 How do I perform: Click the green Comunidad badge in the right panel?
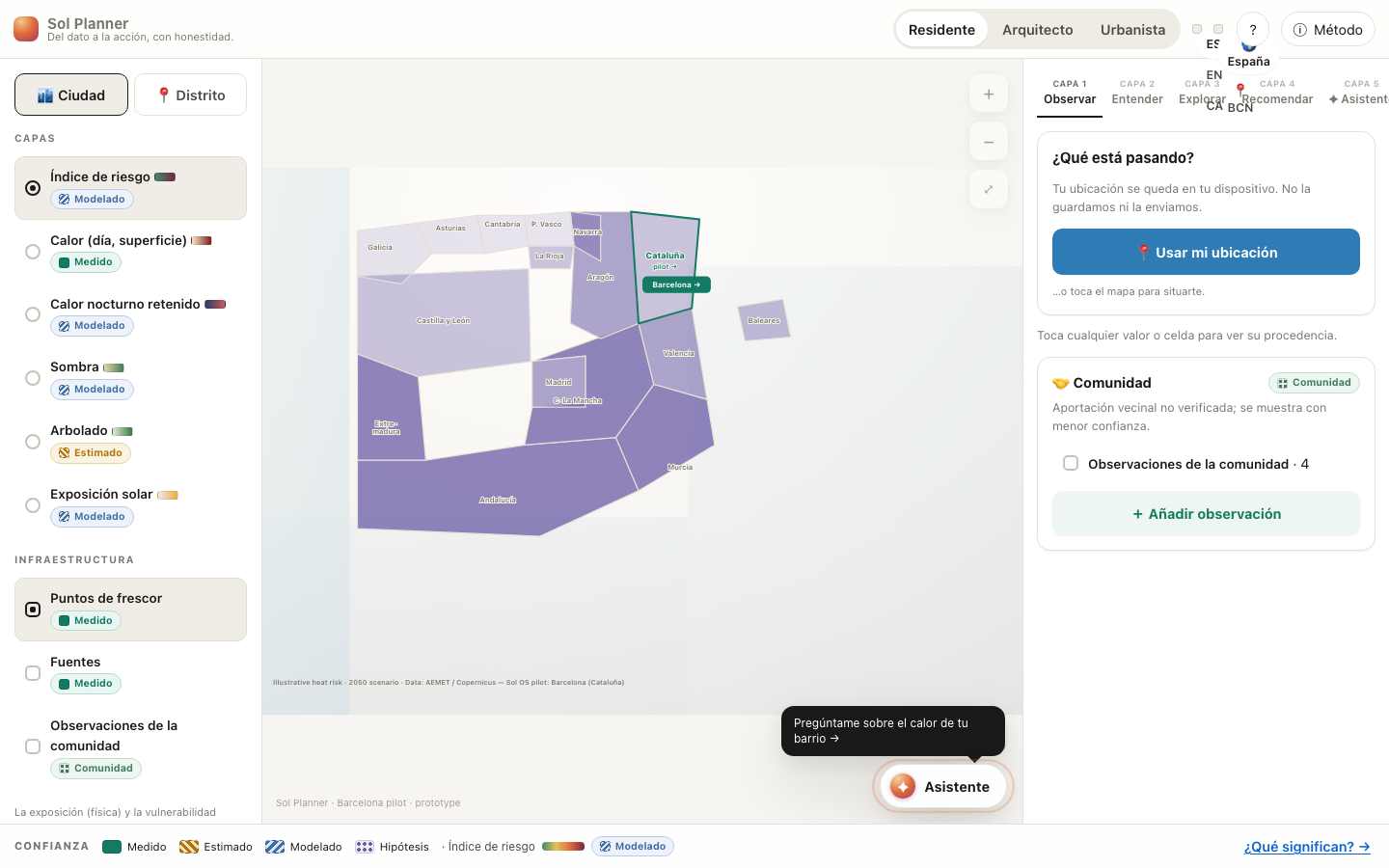[x=1314, y=383]
